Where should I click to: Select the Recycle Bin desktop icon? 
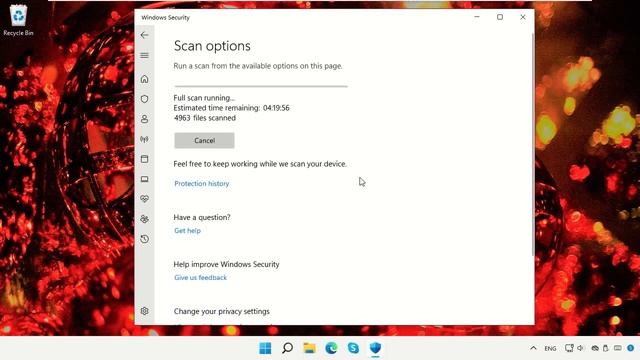18,20
